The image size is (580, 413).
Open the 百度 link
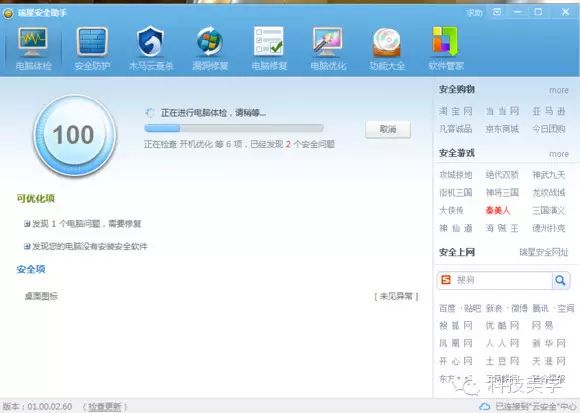[x=447, y=308]
